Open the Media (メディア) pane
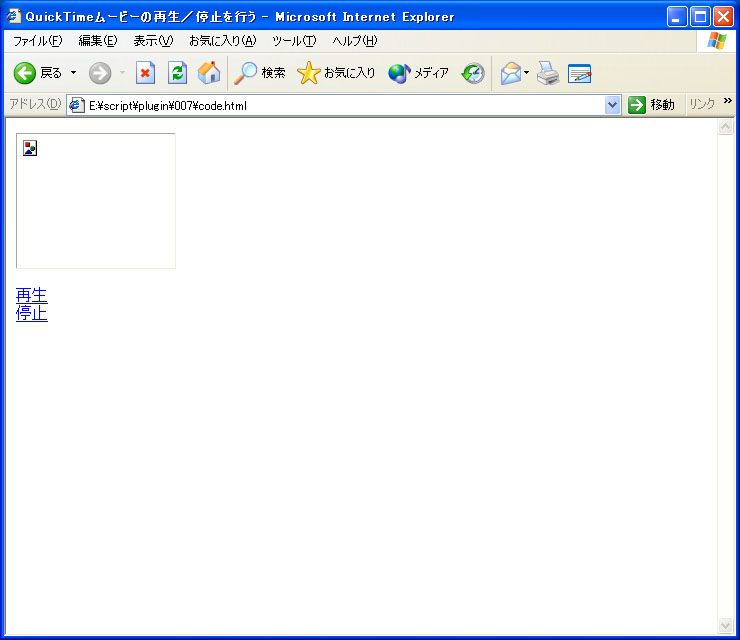The height and width of the screenshot is (640, 740). 418,73
